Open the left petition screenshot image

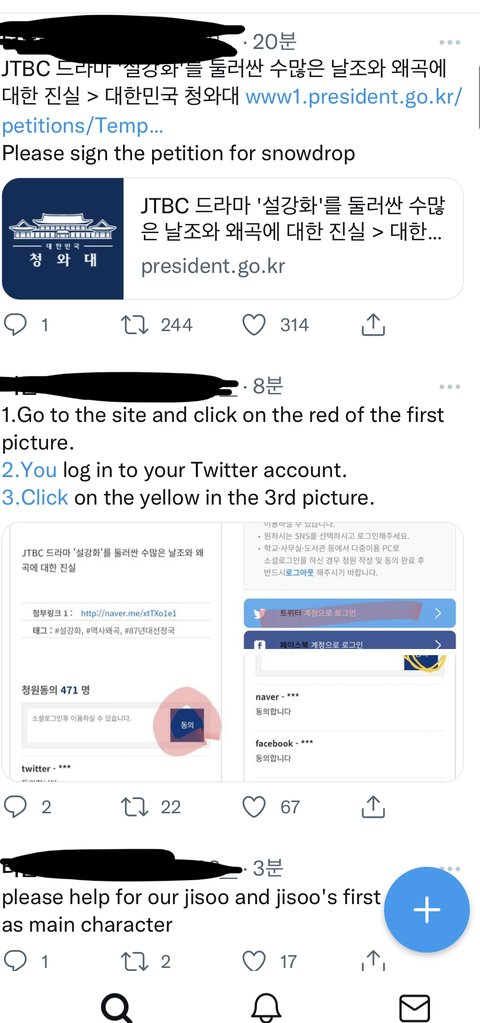pyautogui.click(x=112, y=652)
